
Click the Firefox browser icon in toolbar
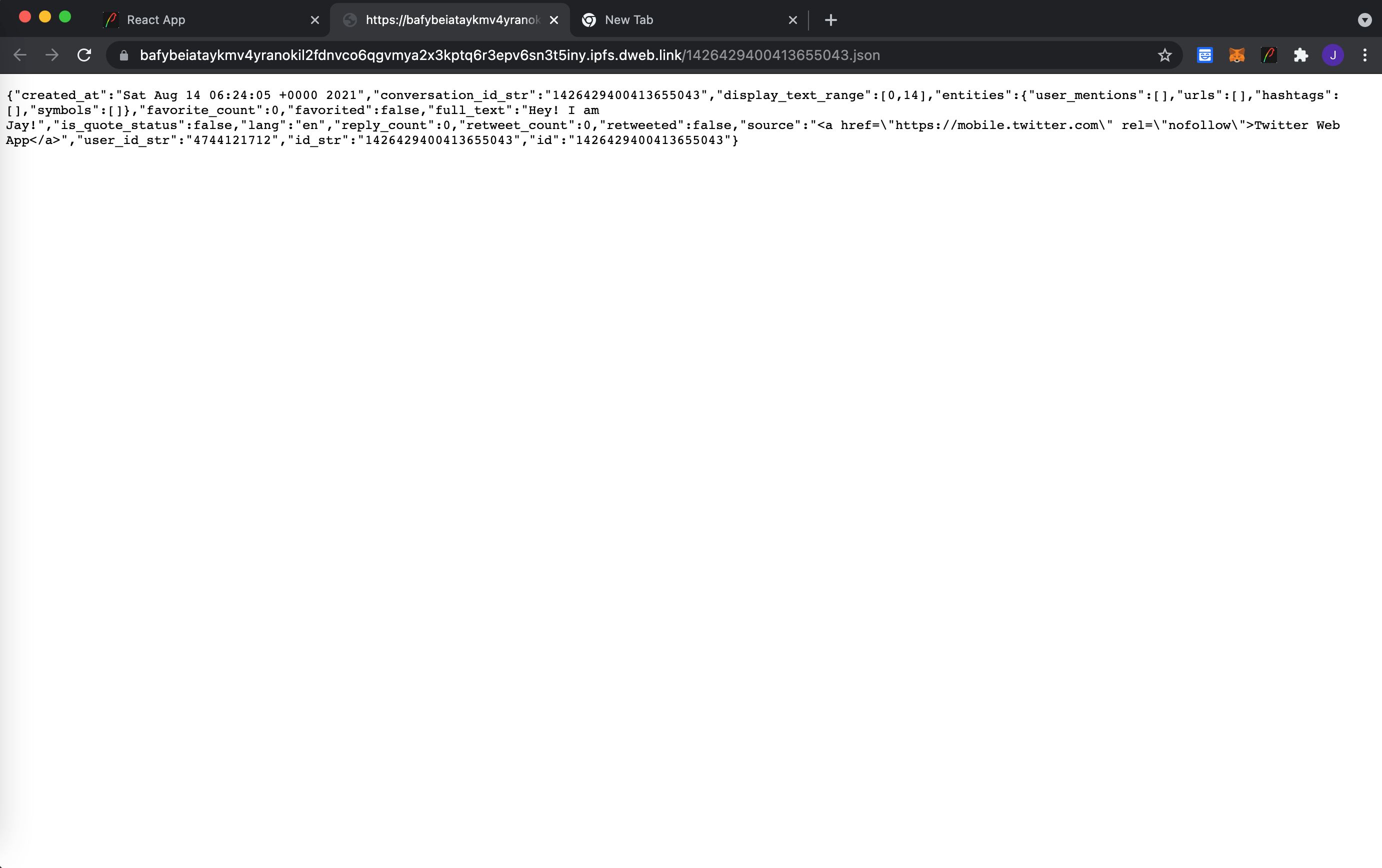pos(1237,55)
